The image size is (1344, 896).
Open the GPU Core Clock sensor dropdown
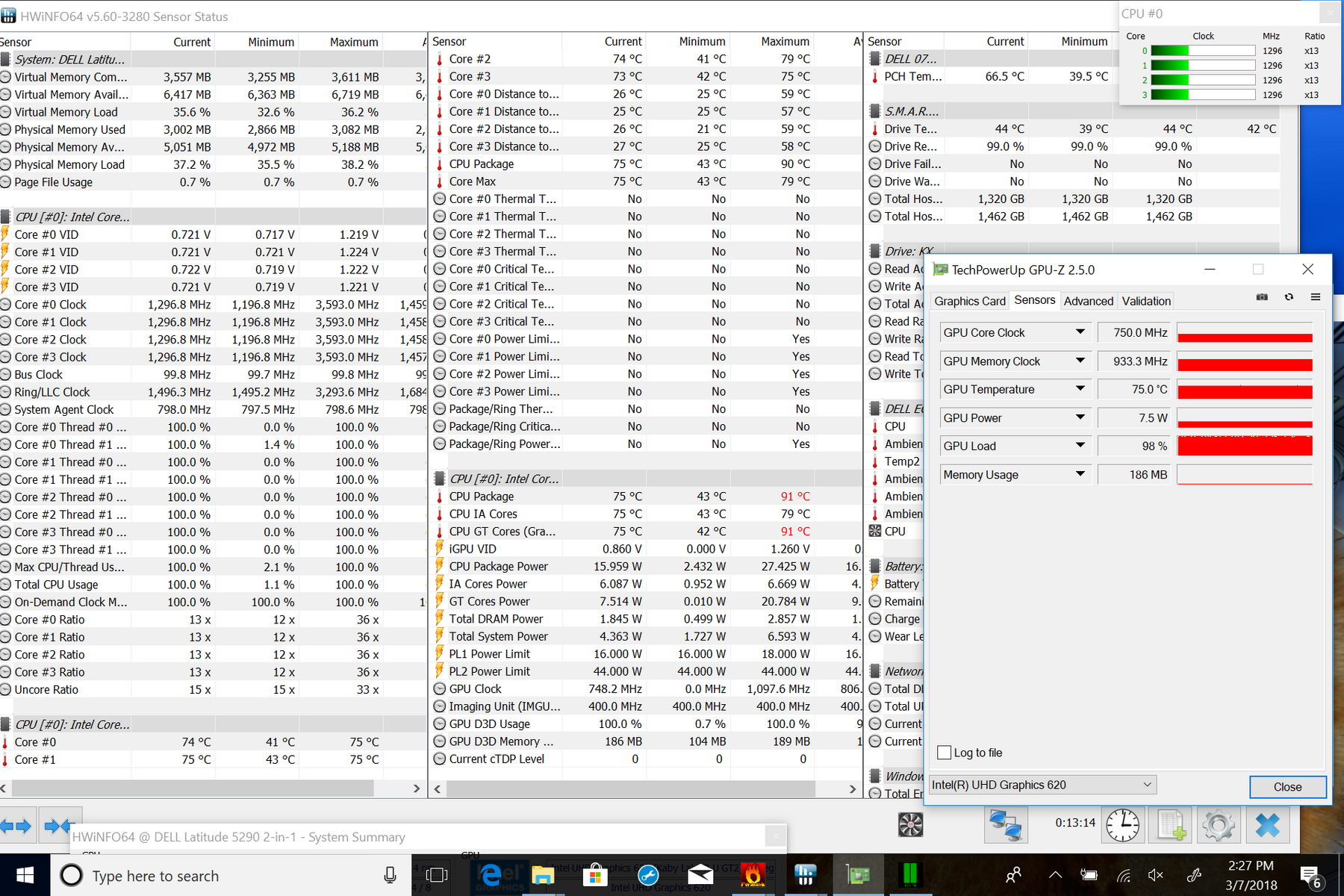(1080, 332)
